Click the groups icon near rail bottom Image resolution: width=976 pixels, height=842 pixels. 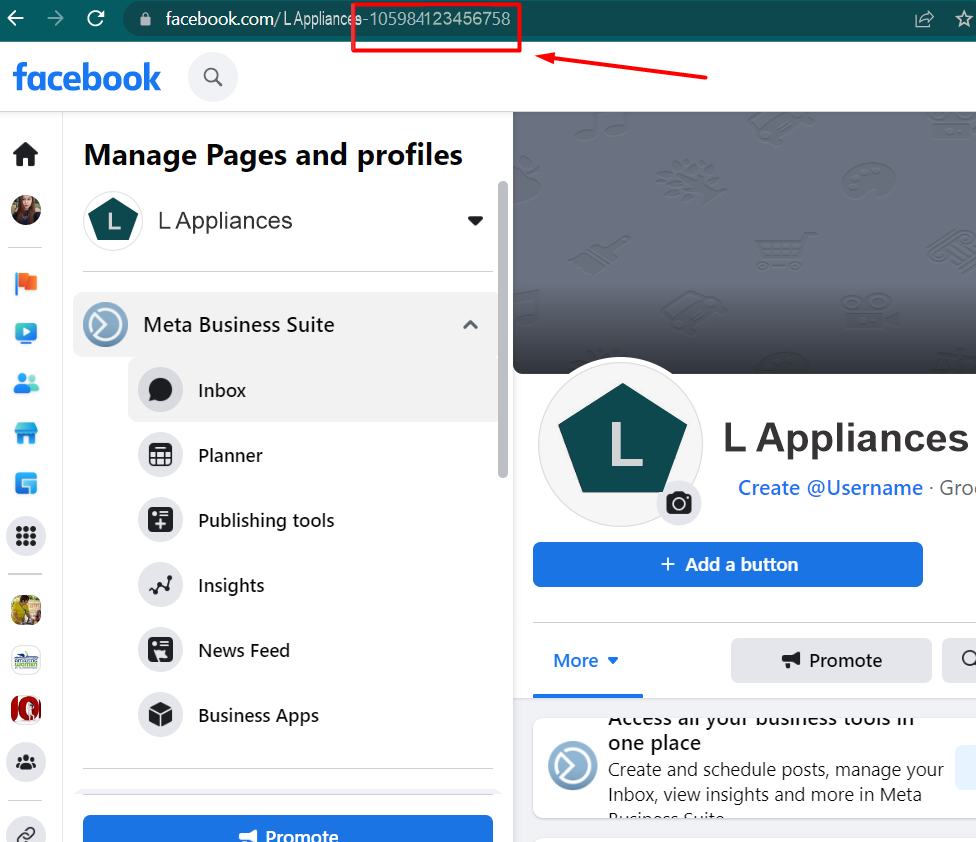26,762
